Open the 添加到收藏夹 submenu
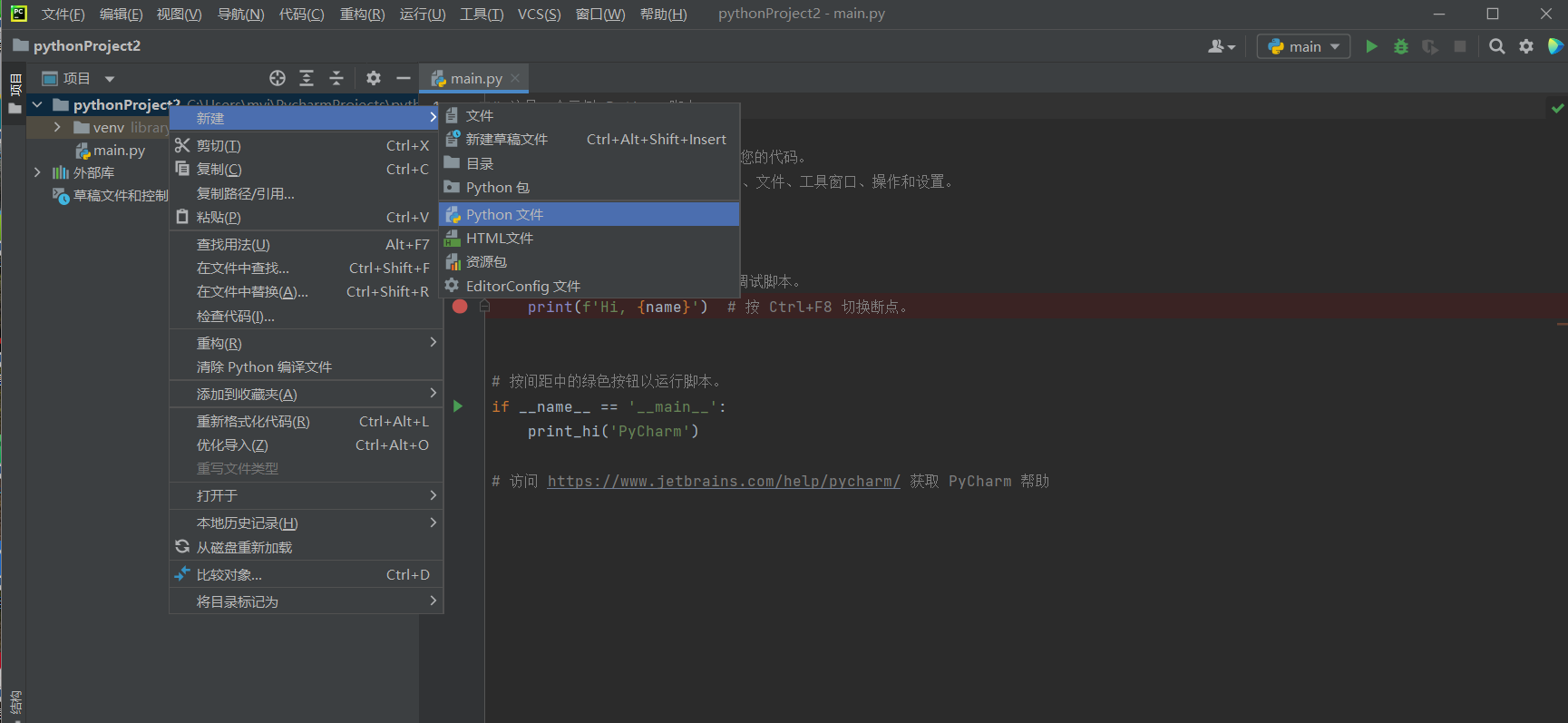The height and width of the screenshot is (723, 1568). coord(306,394)
